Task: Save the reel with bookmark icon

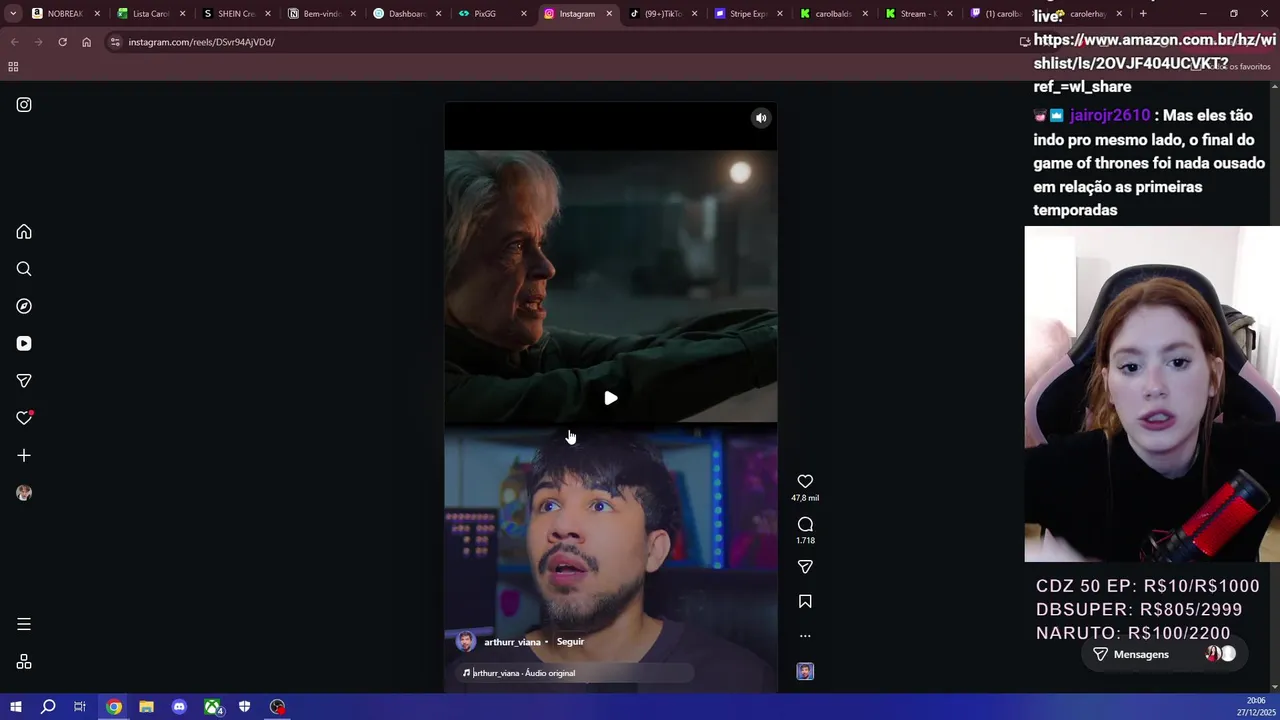Action: click(x=805, y=601)
